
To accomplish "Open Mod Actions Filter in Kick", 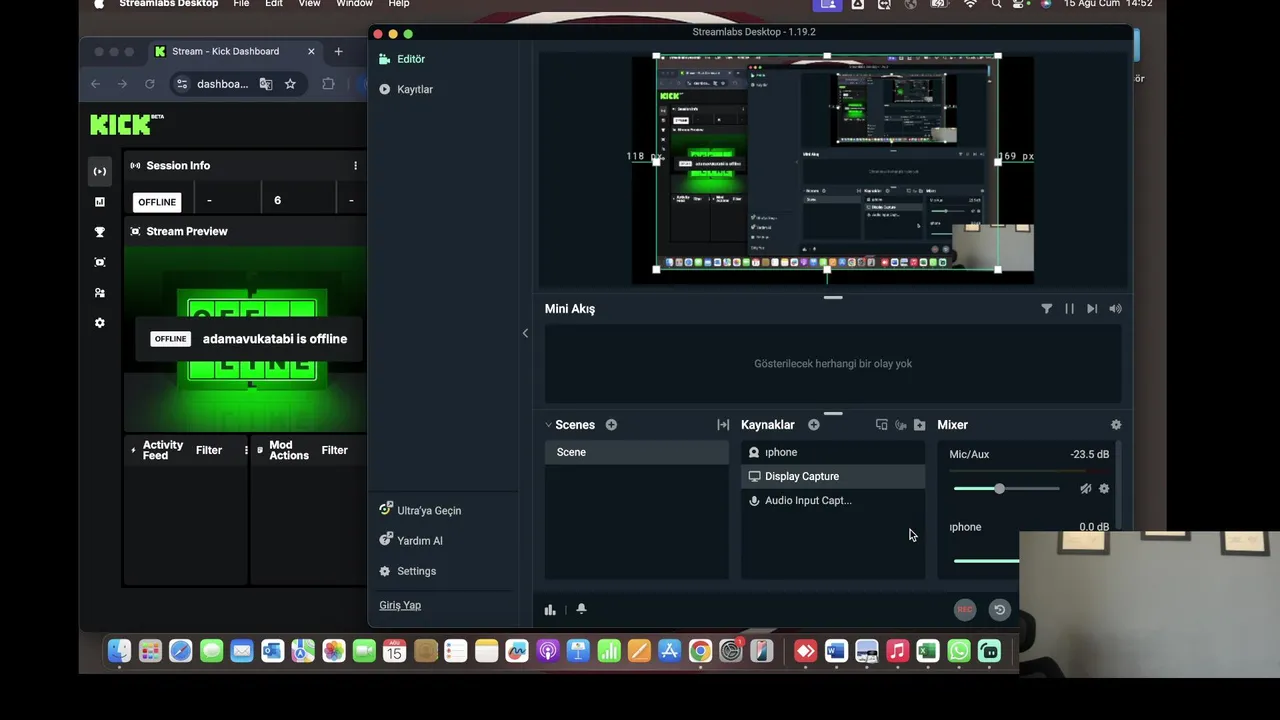I will coord(335,450).
